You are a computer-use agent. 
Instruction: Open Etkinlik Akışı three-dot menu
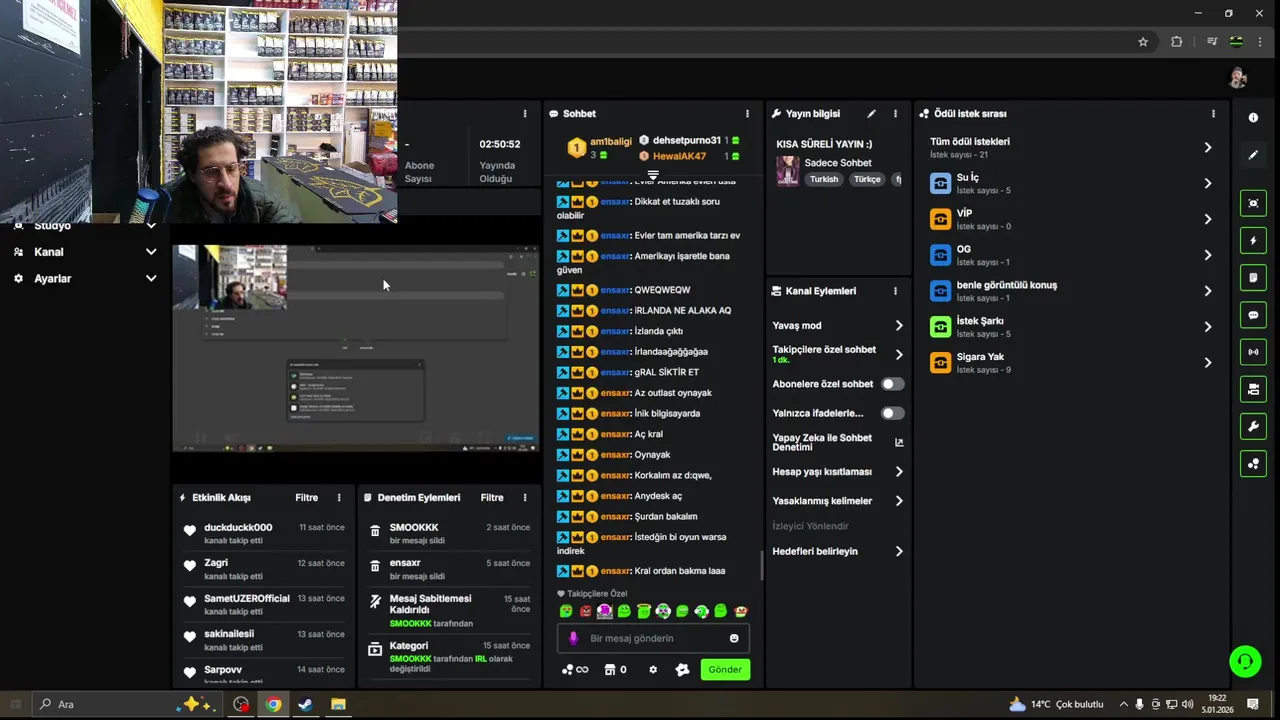tap(339, 498)
